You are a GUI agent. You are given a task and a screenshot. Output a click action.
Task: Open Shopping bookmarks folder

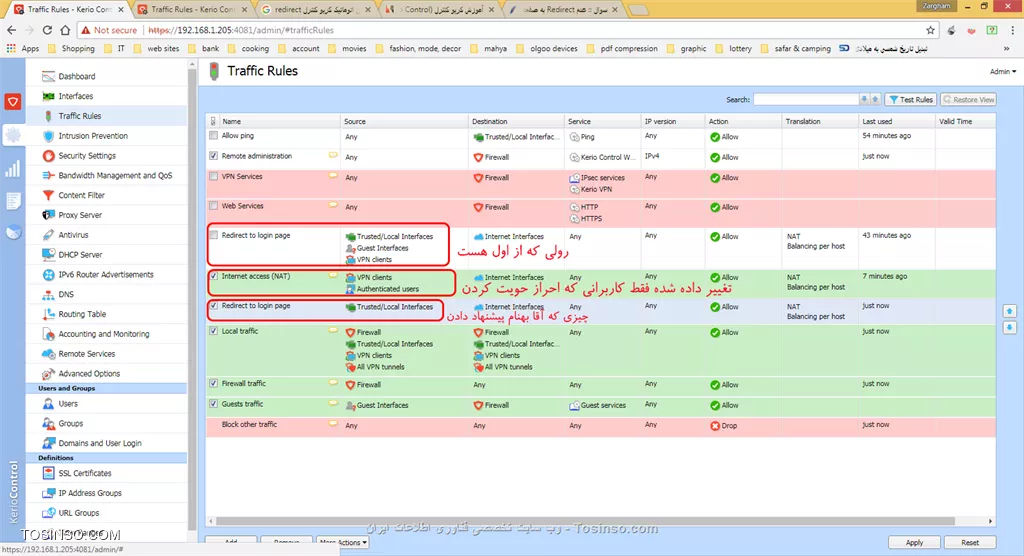(x=72, y=48)
